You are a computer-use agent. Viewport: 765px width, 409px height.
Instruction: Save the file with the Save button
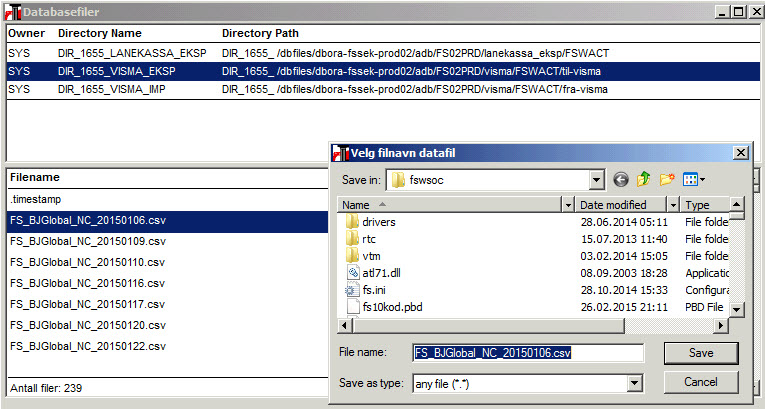(701, 353)
